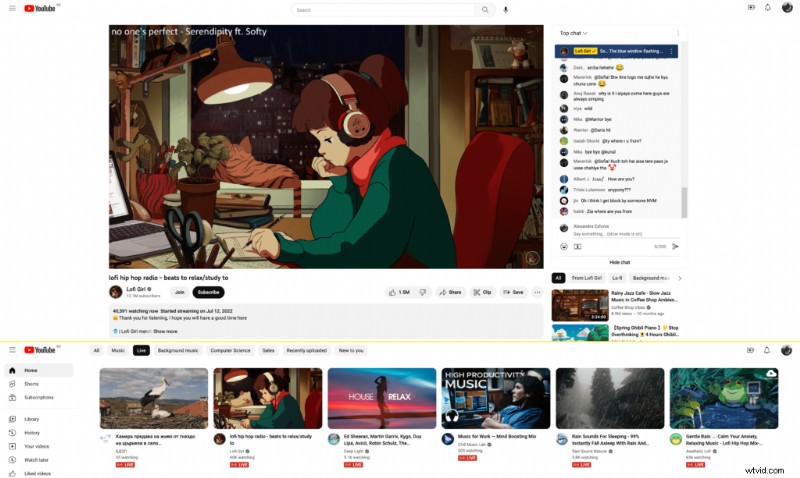The height and width of the screenshot is (478, 800).
Task: Open Gentle Rain frog lofi thumbnail
Action: [724, 398]
